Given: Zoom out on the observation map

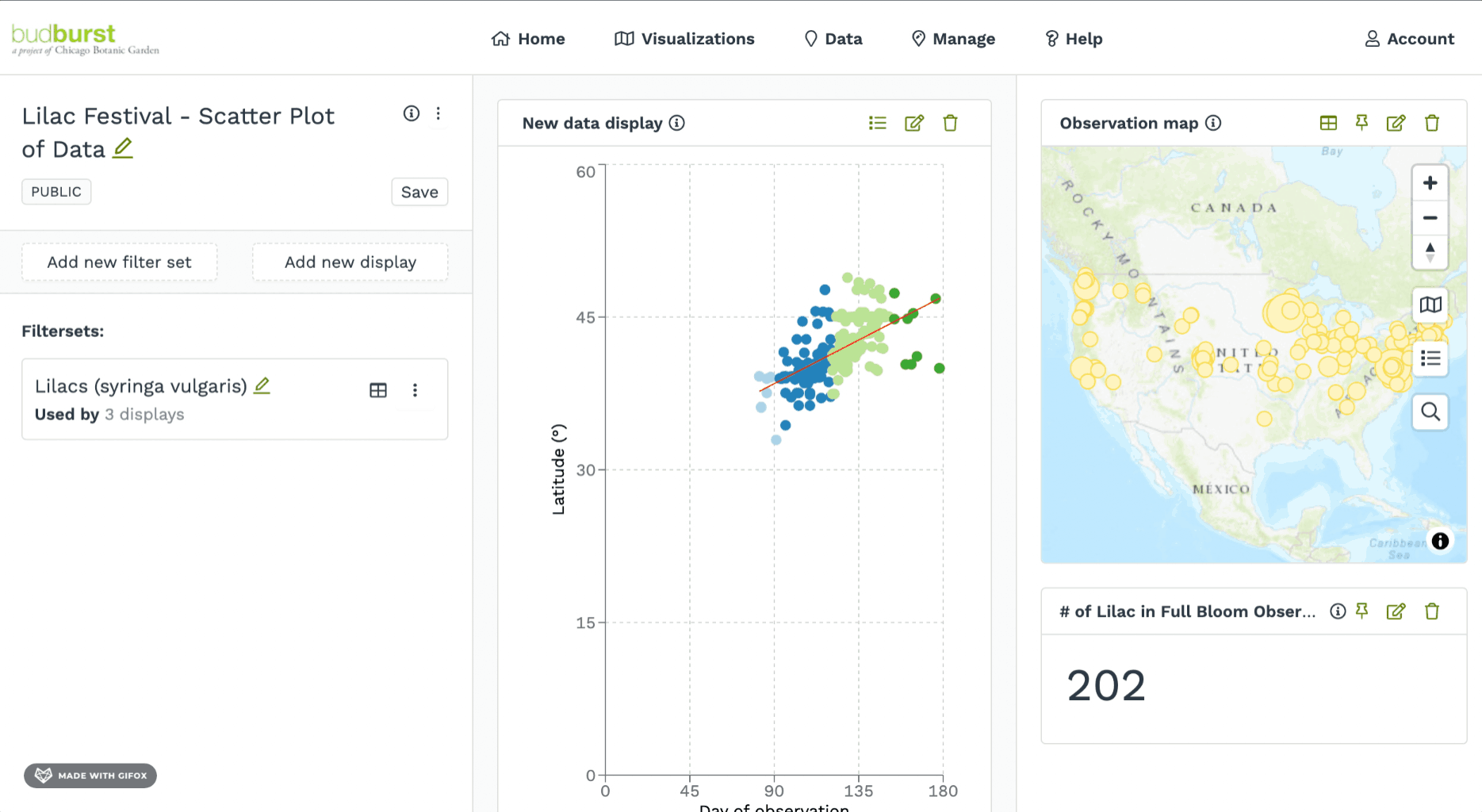Looking at the screenshot, I should [1430, 218].
